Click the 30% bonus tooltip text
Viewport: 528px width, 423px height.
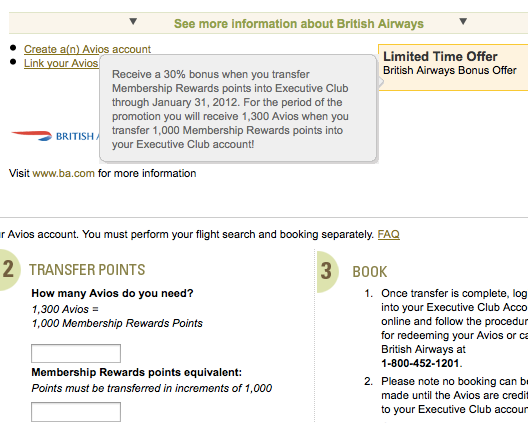pos(230,109)
